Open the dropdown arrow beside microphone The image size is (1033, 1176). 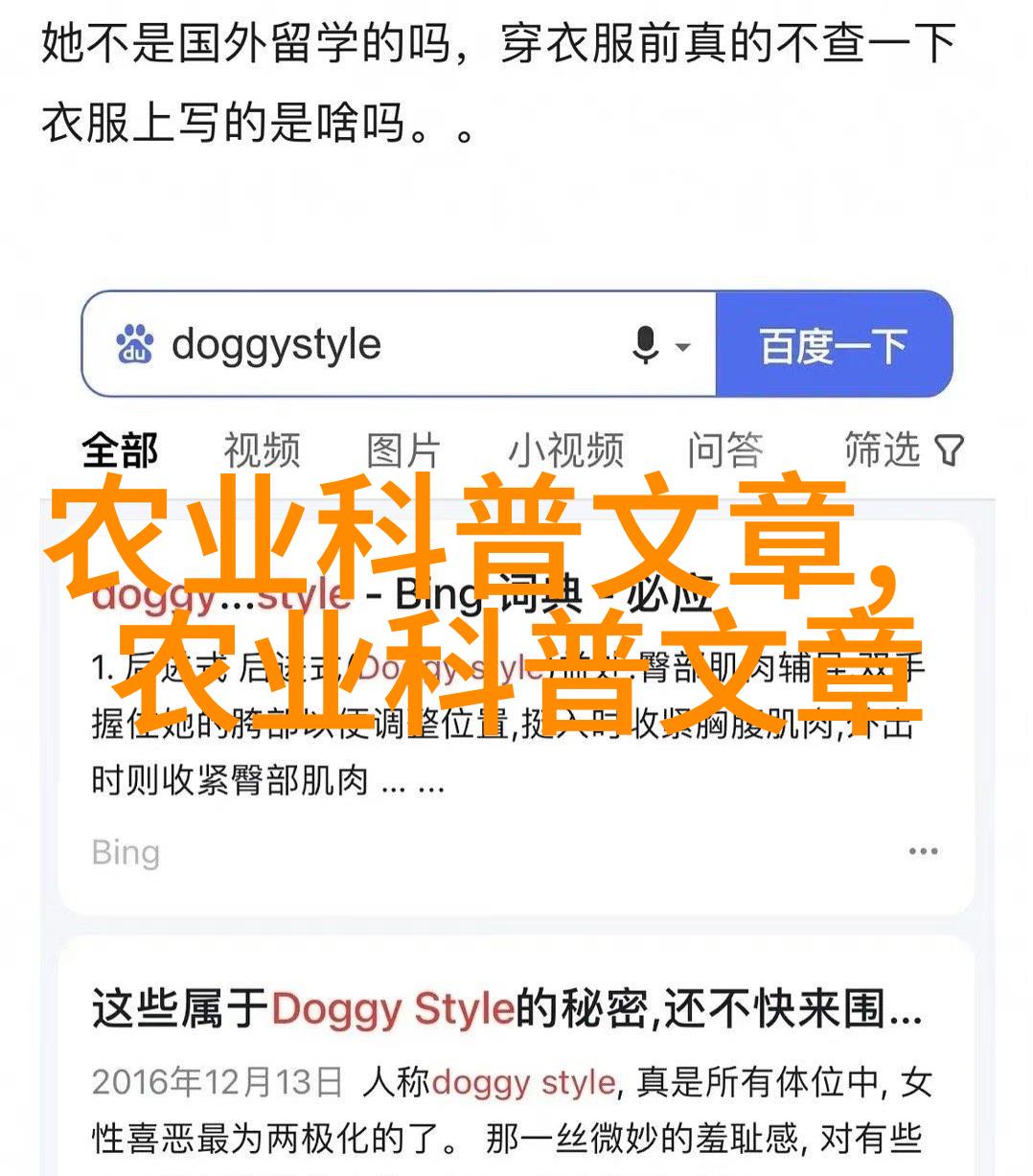tap(682, 346)
